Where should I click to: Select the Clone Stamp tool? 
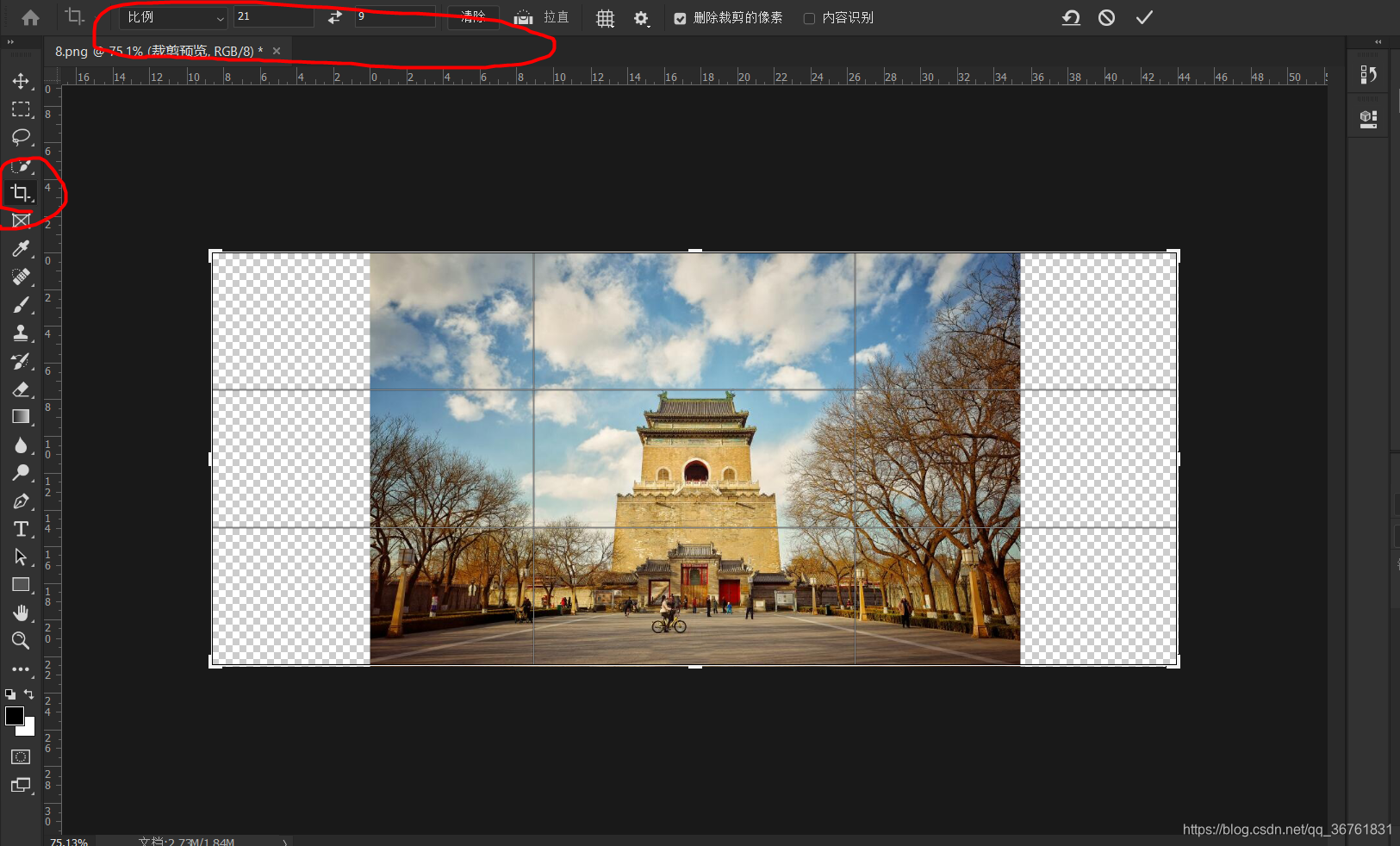tap(21, 333)
